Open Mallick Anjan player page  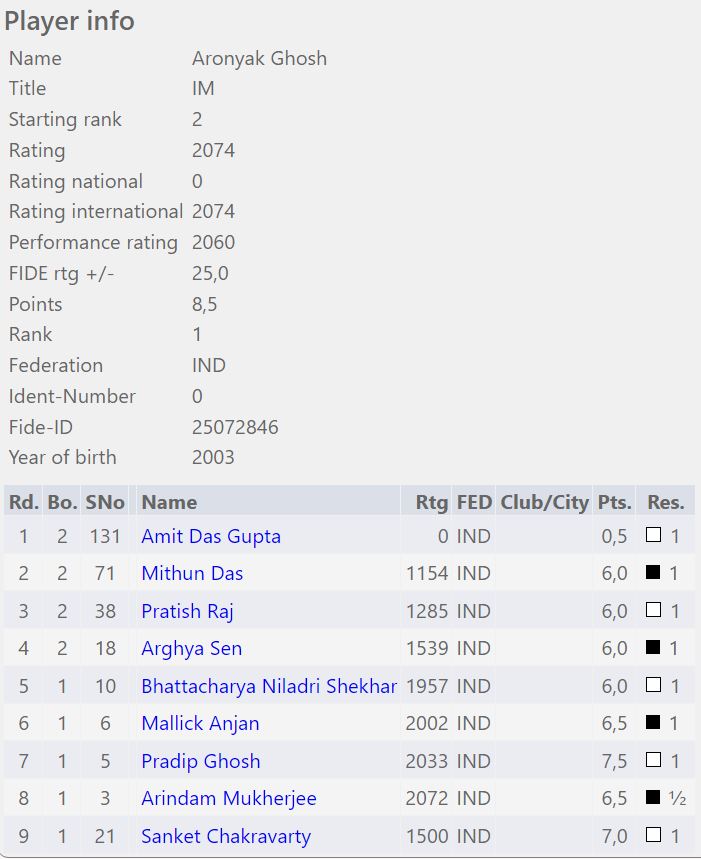click(200, 724)
